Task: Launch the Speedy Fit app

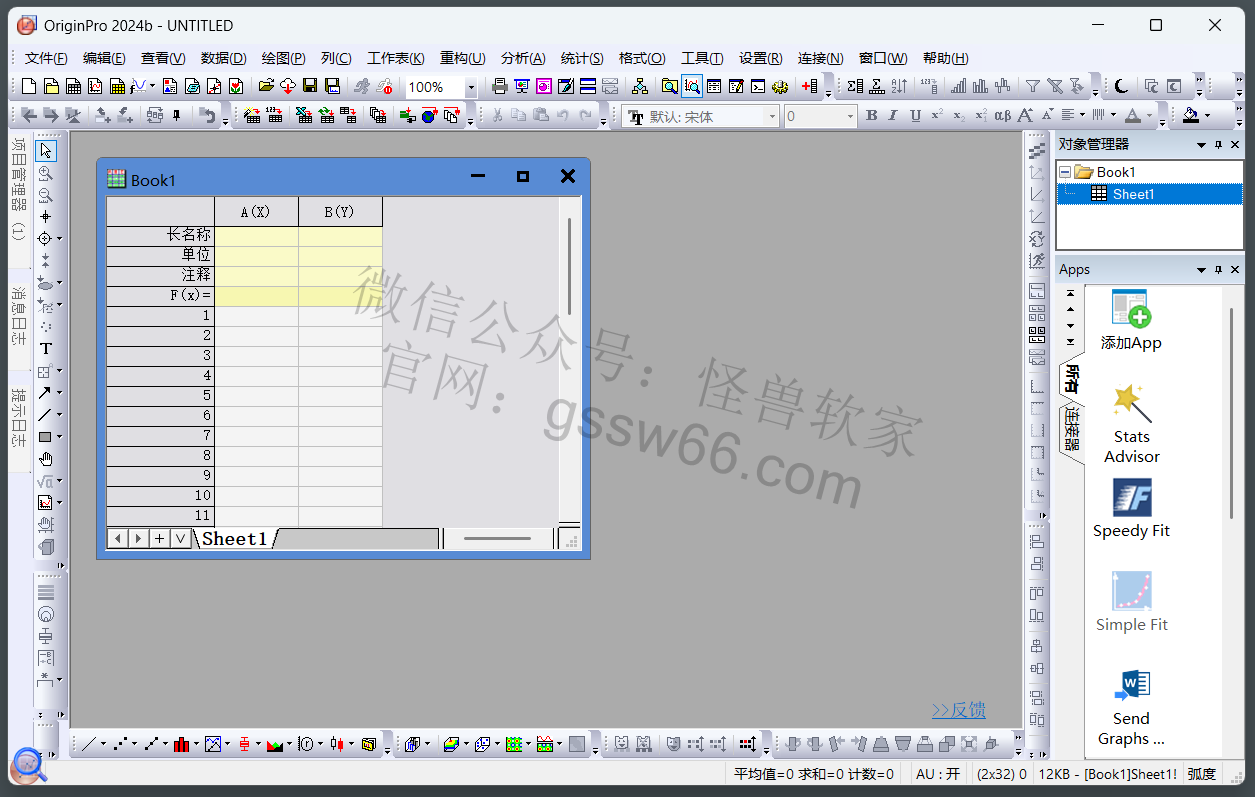Action: tap(1131, 508)
